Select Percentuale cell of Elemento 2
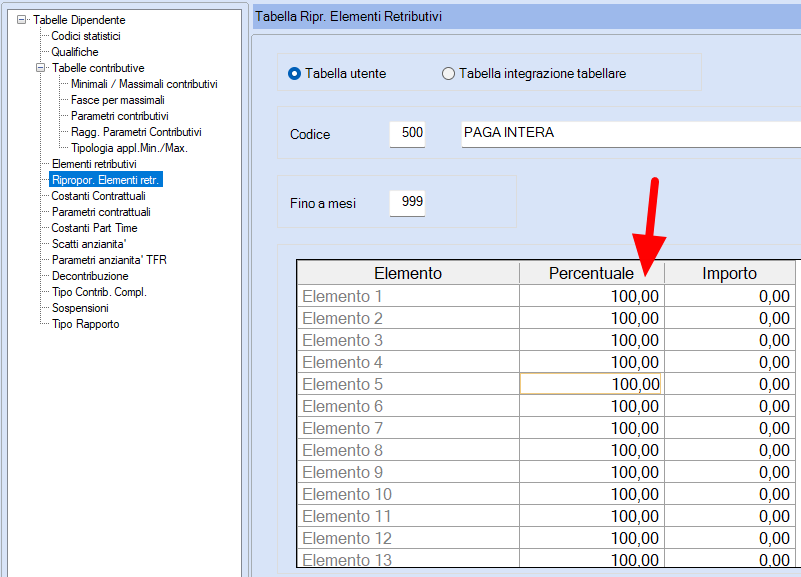Image resolution: width=801 pixels, height=577 pixels. (x=592, y=318)
